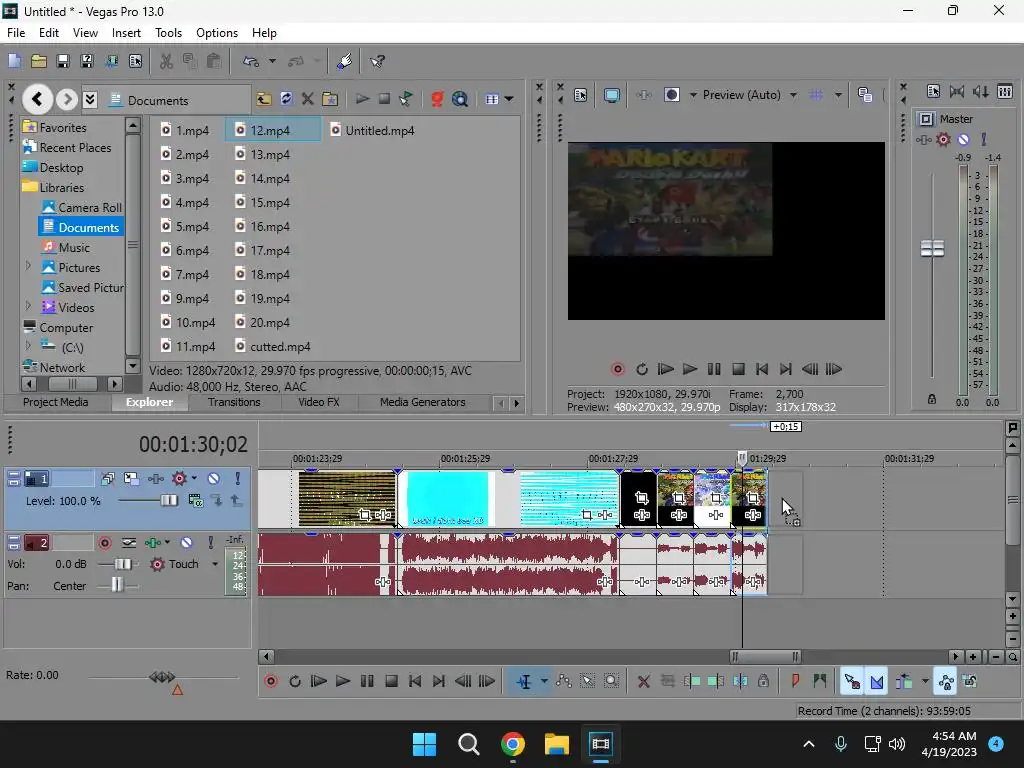
Task: Click the Undo arrow icon
Action: 251,61
